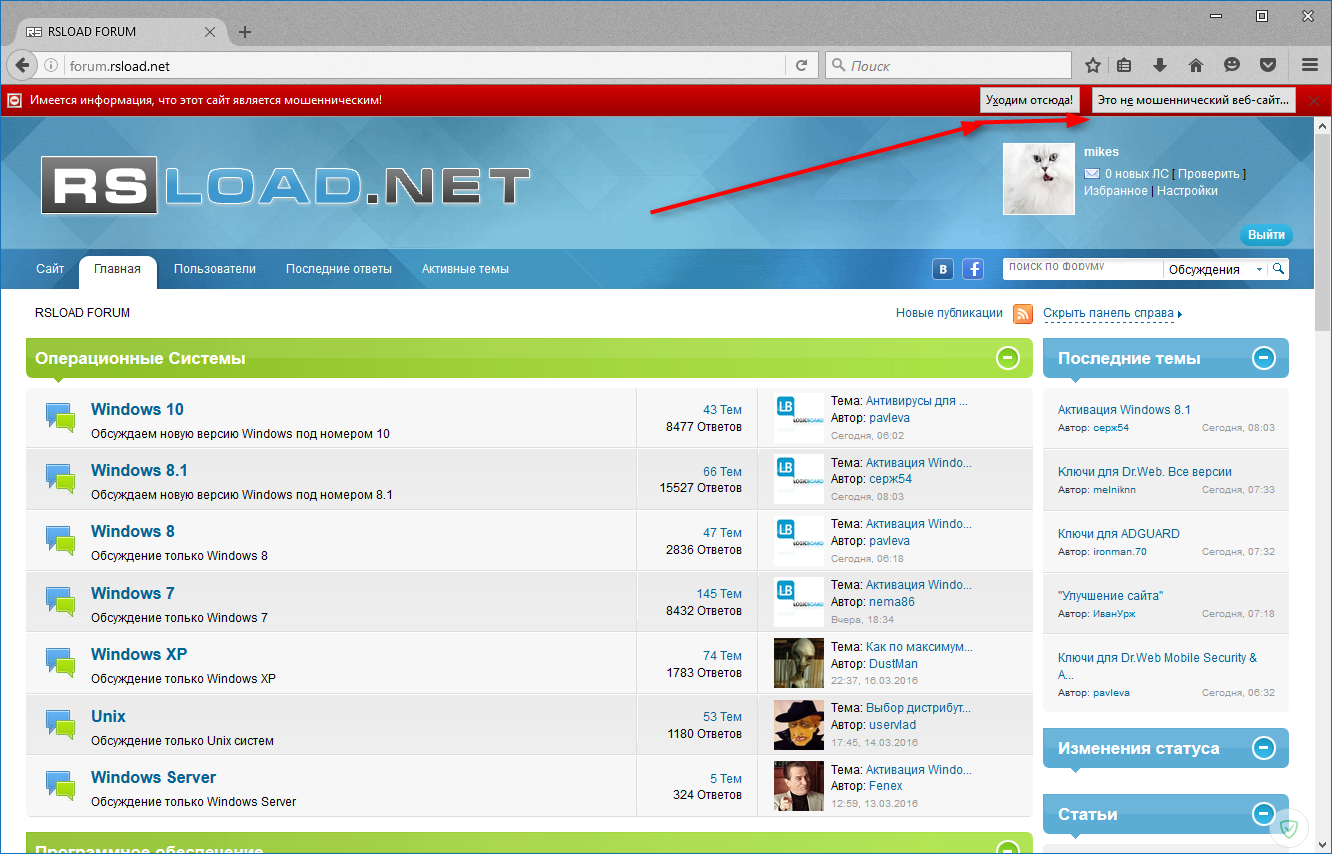Click the Выйти logout button
Image resolution: width=1332 pixels, height=854 pixels.
click(x=1266, y=235)
